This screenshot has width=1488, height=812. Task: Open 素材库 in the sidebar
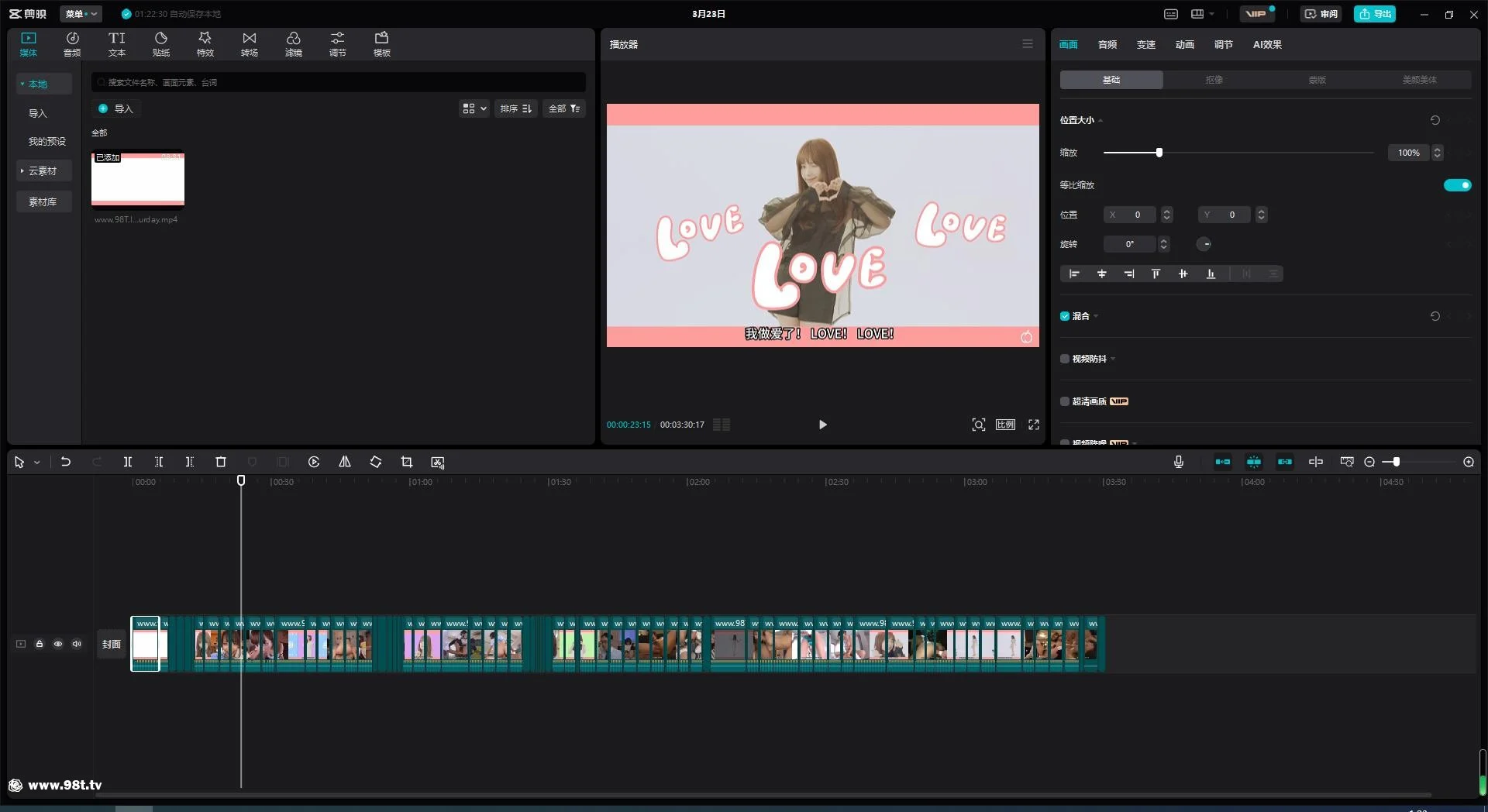pos(43,201)
